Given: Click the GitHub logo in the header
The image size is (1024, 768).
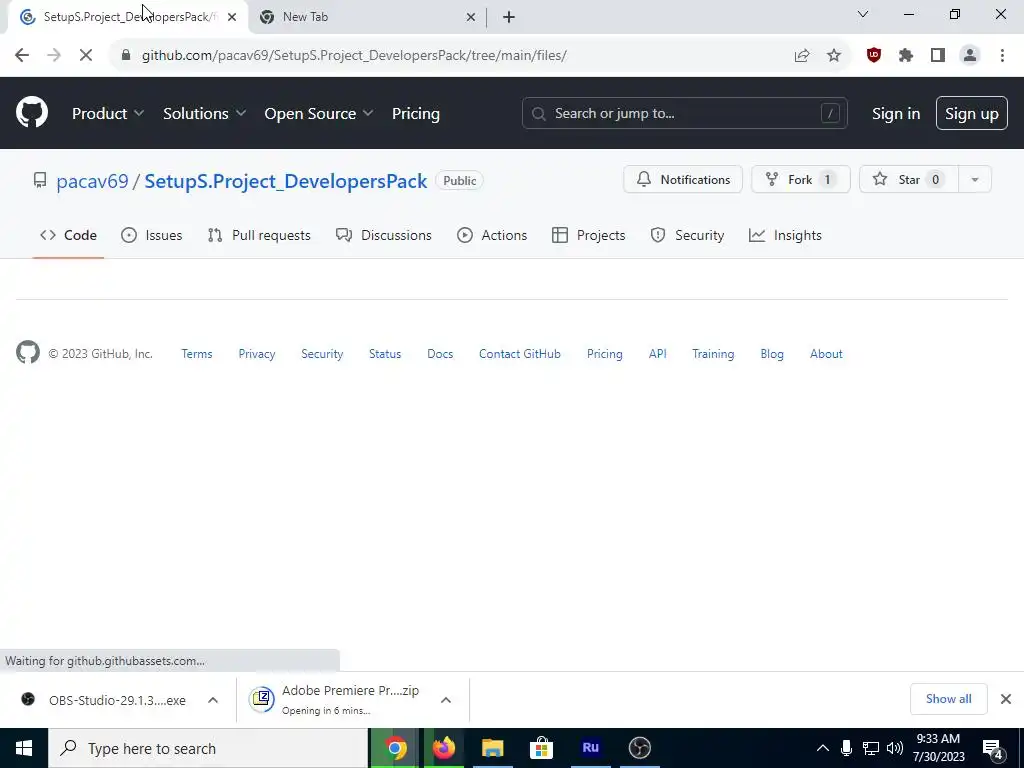Looking at the screenshot, I should pyautogui.click(x=32, y=112).
